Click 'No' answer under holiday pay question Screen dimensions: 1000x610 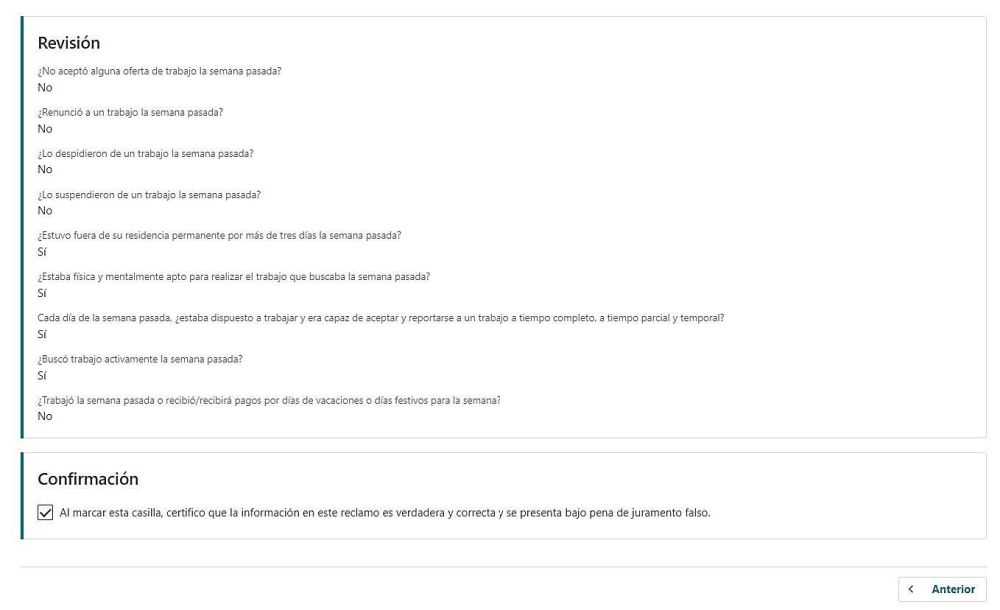point(45,416)
